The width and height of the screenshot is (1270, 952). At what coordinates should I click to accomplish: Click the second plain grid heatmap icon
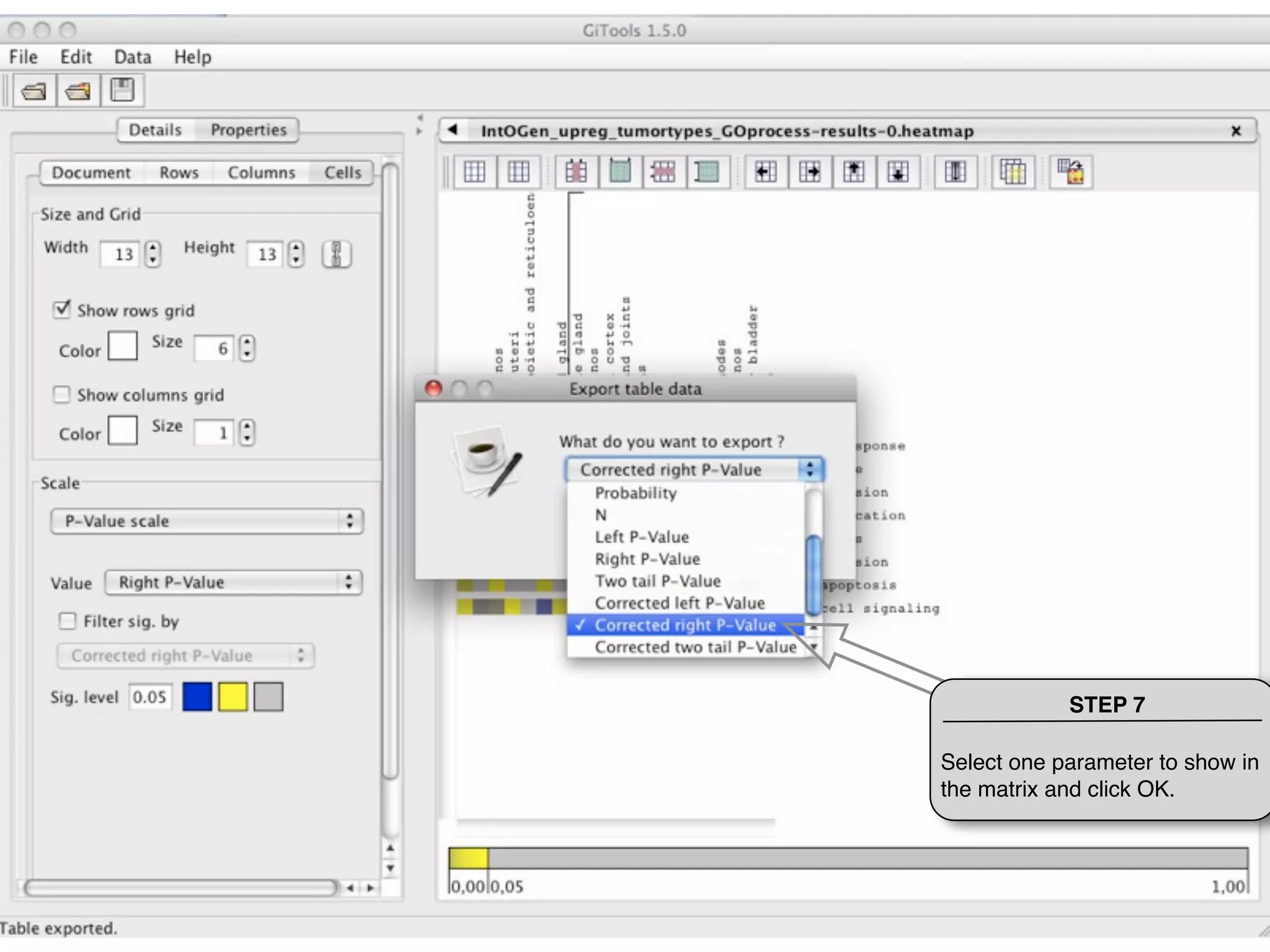click(518, 171)
